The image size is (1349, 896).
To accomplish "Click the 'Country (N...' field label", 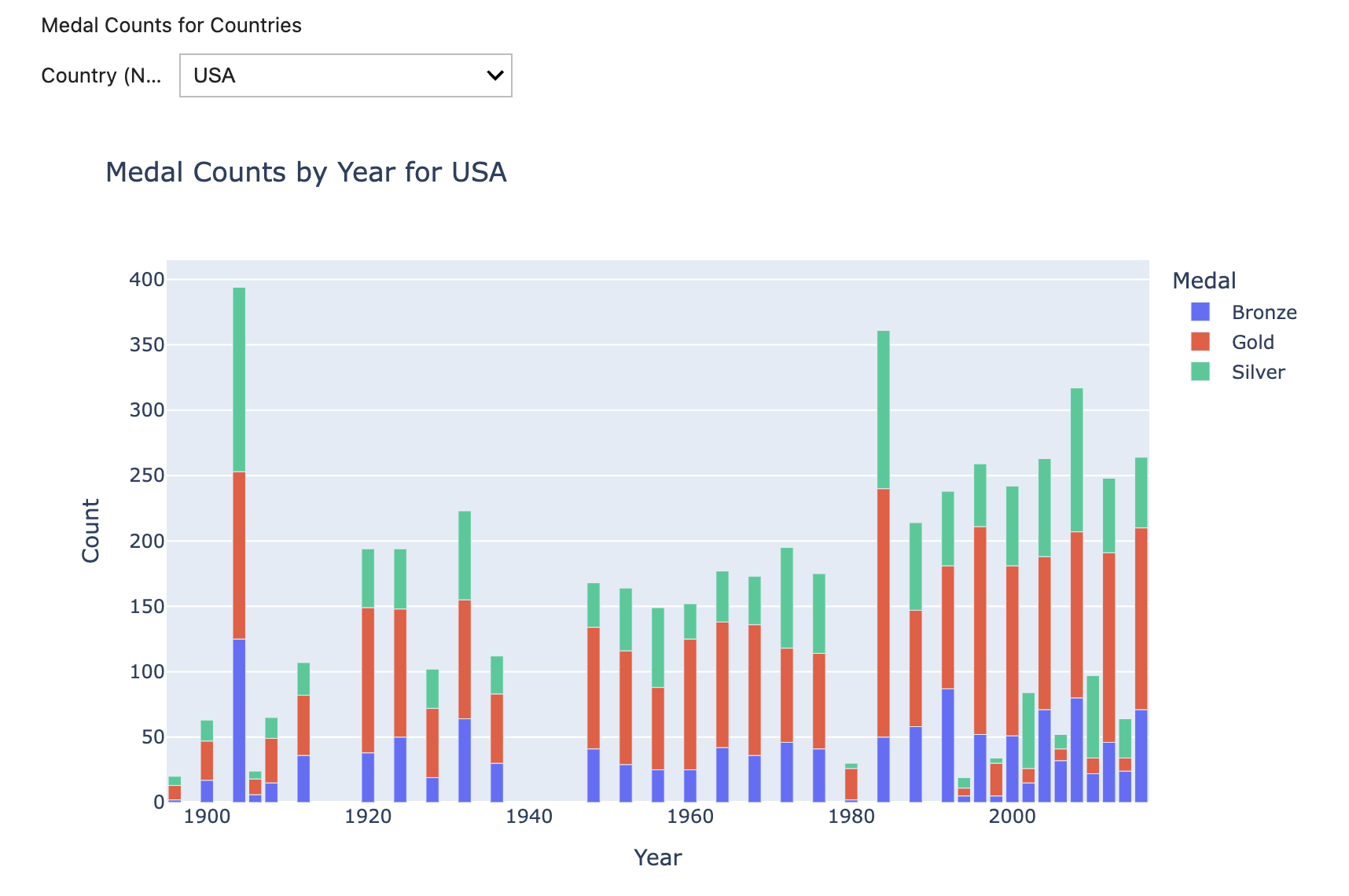I will [x=101, y=75].
